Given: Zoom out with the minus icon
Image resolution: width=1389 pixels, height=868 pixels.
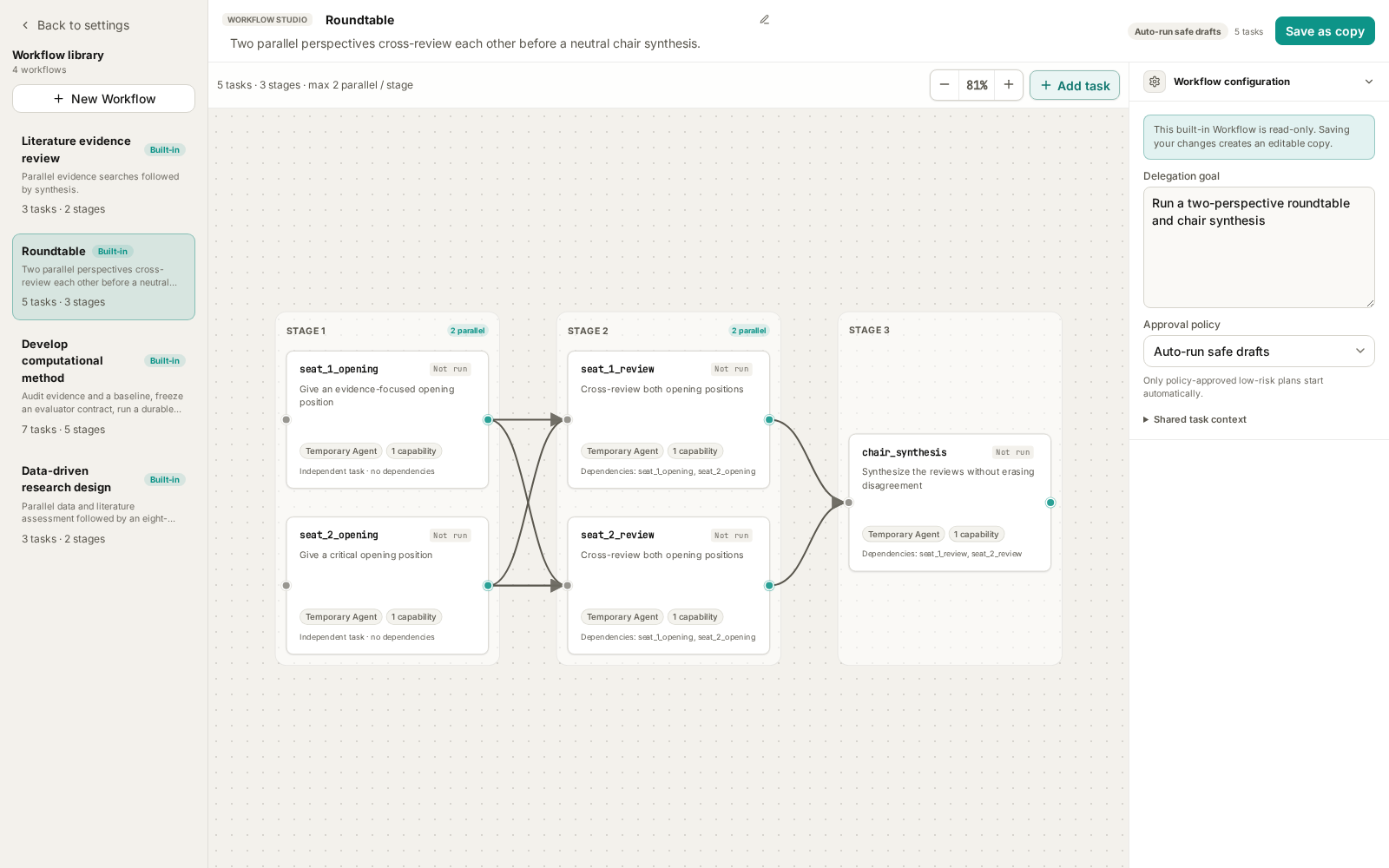Looking at the screenshot, I should tap(945, 85).
